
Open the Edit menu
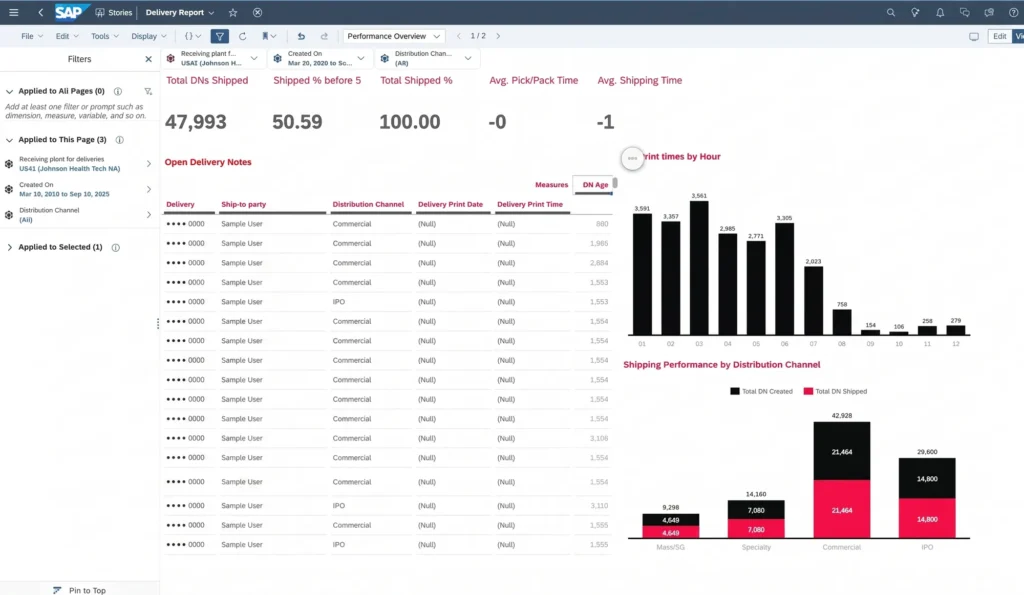67,37
